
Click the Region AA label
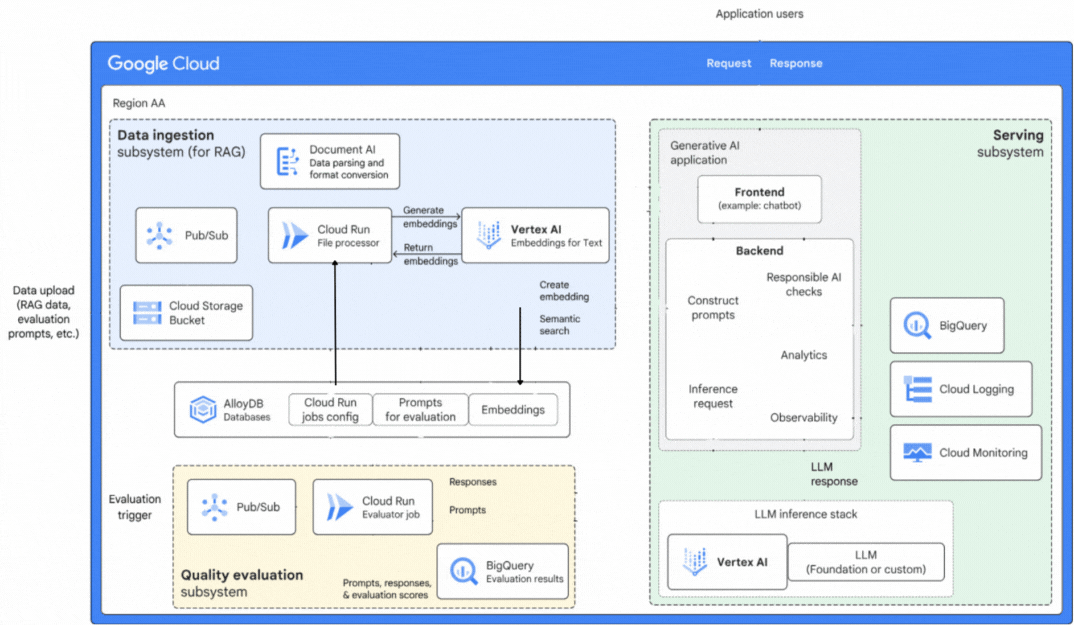(139, 103)
